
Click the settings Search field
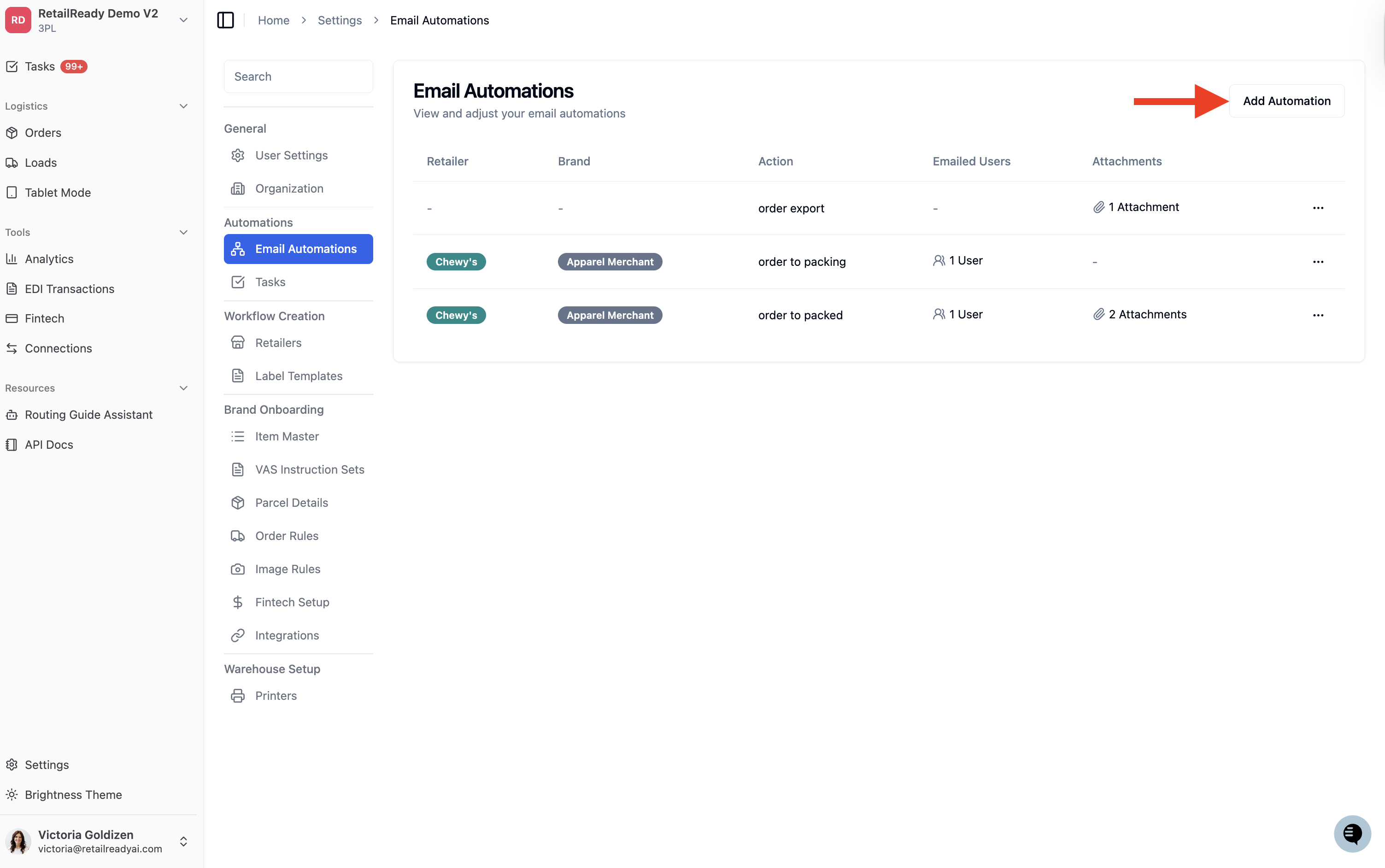298,76
